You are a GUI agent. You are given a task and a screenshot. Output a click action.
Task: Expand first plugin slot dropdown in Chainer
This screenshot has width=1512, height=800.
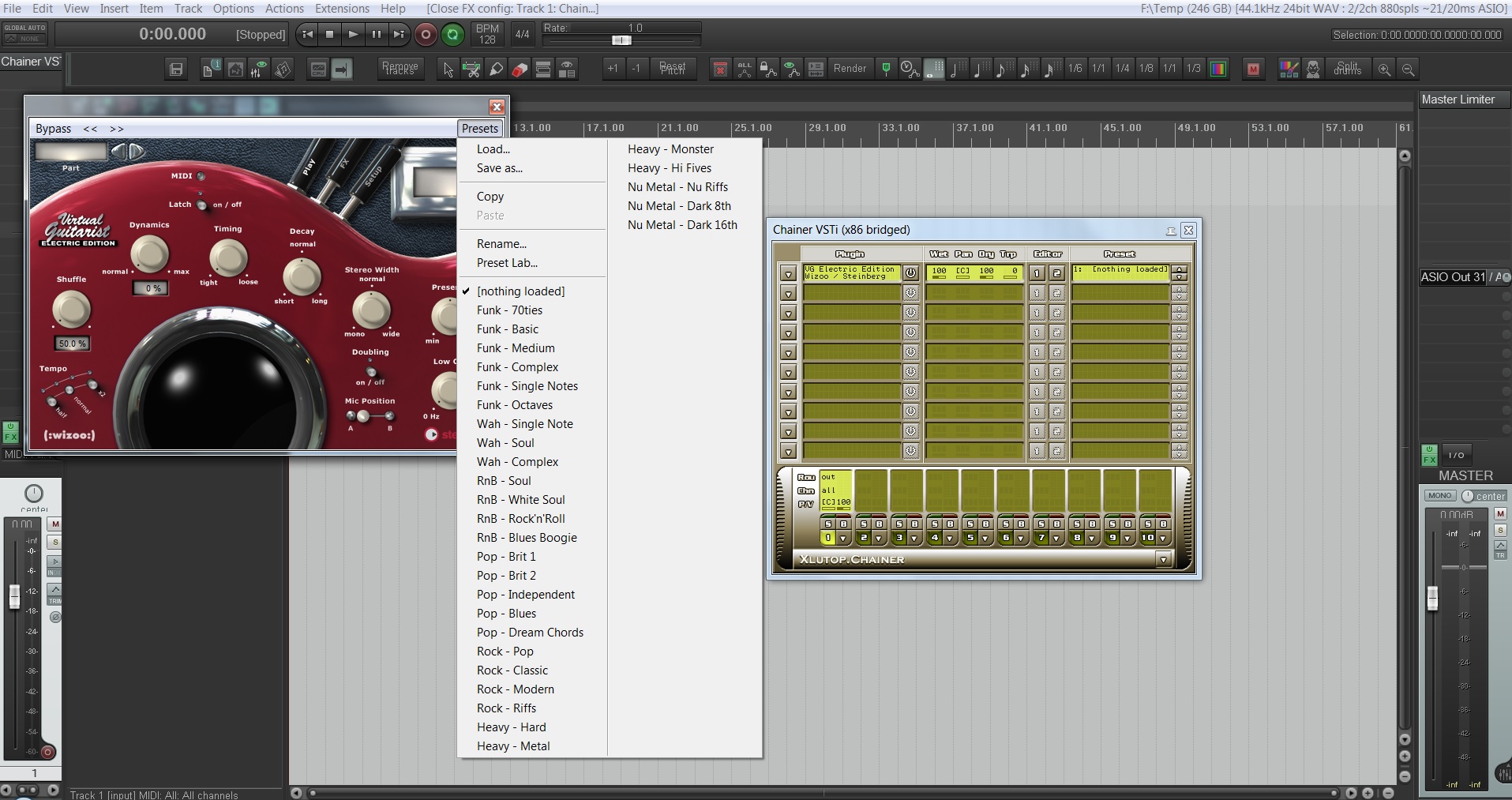[x=788, y=274]
